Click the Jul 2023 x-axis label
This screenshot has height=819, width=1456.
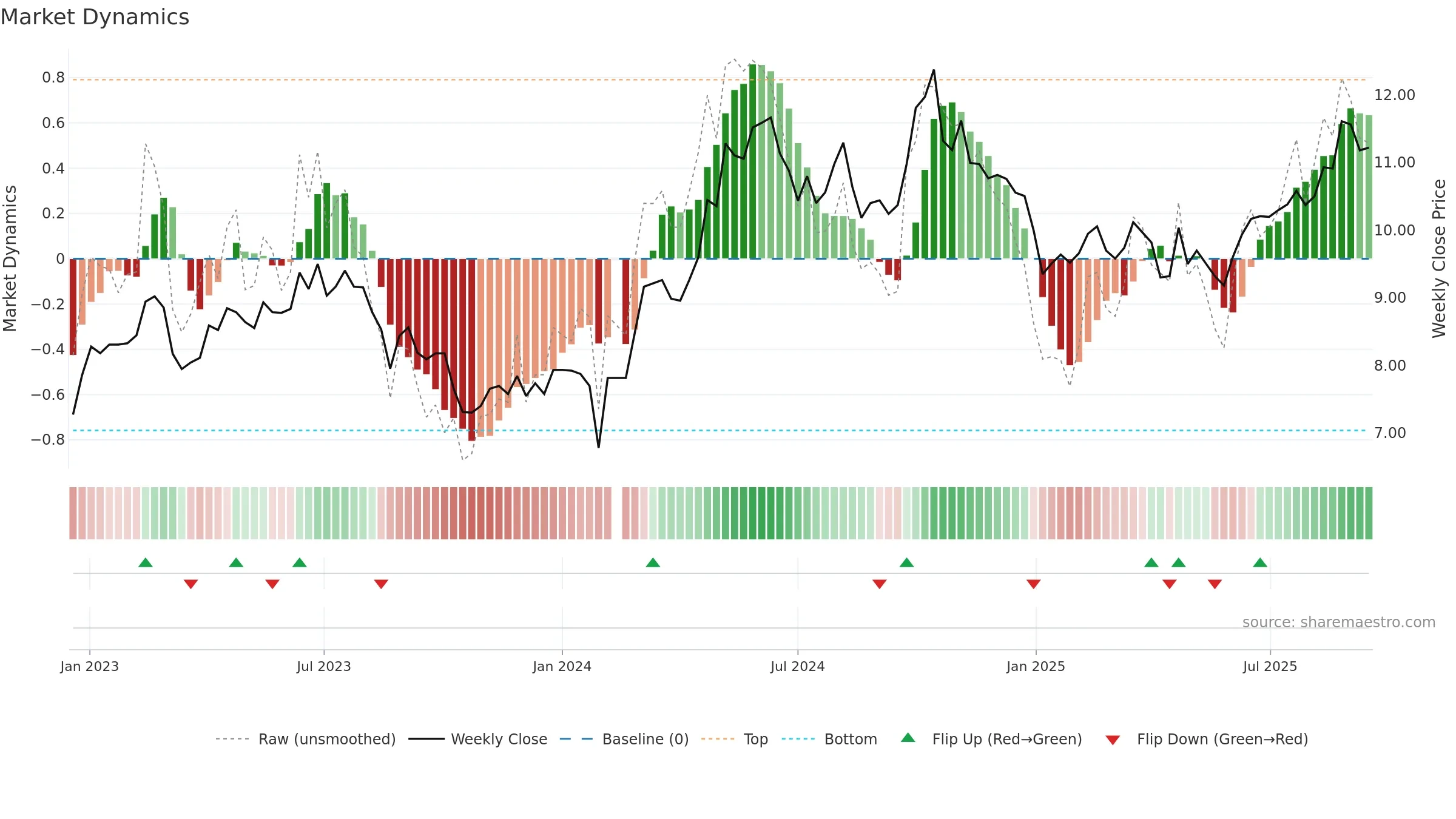(324, 666)
